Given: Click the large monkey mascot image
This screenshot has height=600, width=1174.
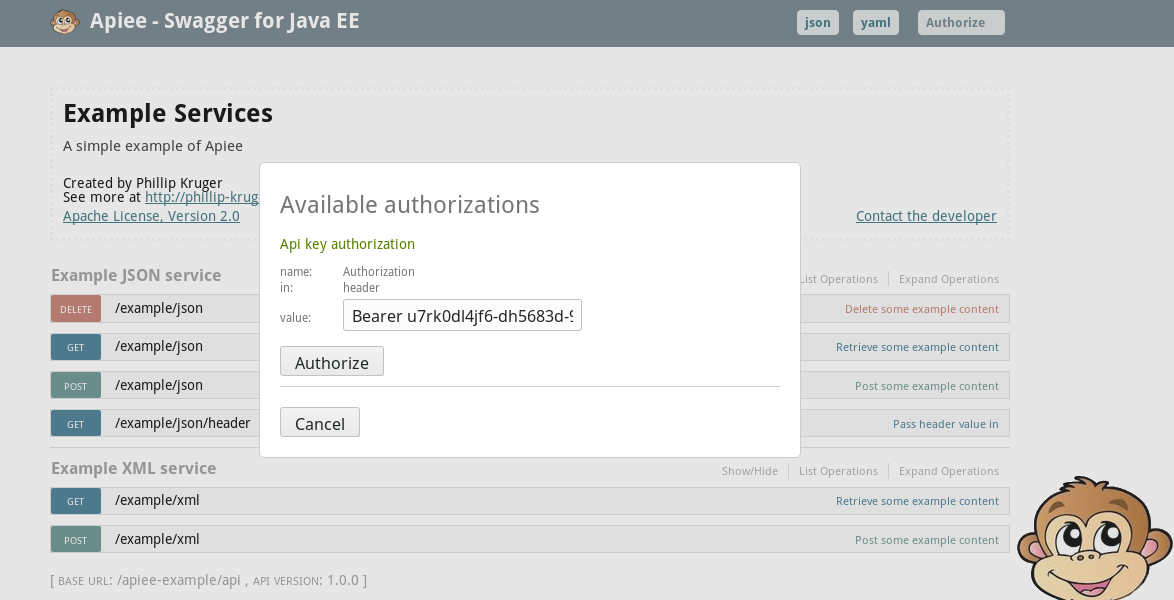Looking at the screenshot, I should (1095, 538).
